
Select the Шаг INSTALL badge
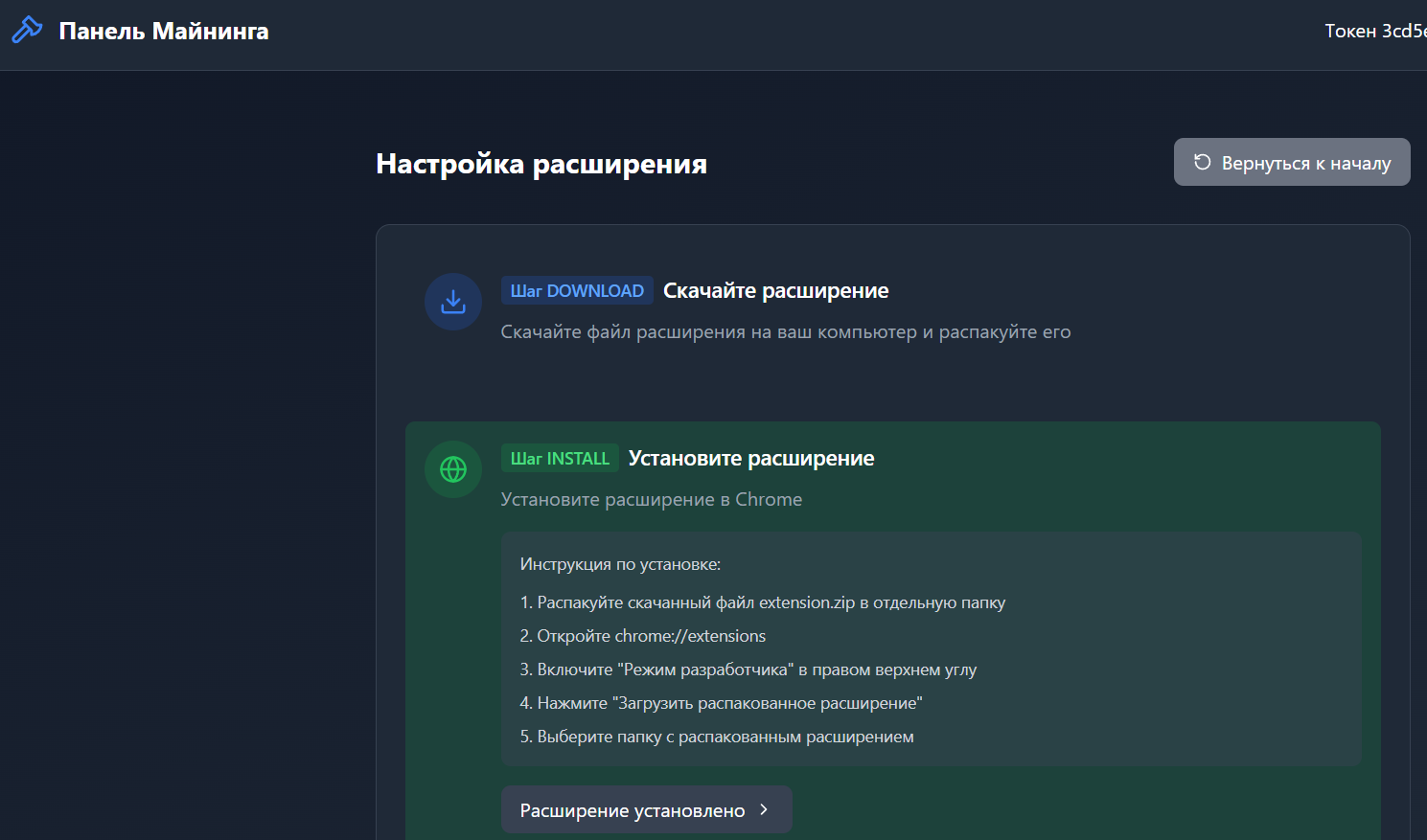pos(560,458)
